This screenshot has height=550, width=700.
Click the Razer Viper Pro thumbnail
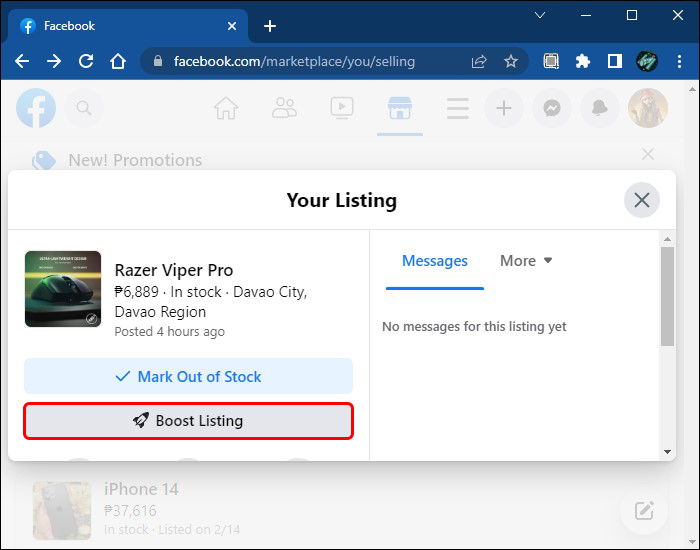tap(63, 289)
